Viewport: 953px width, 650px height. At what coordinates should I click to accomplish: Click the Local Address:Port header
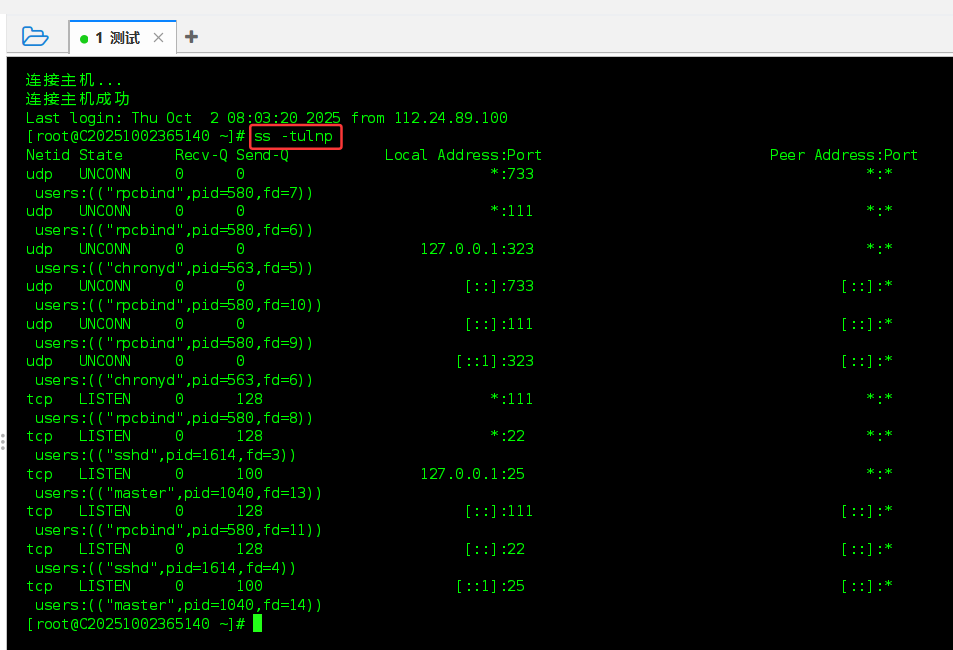(x=463, y=155)
